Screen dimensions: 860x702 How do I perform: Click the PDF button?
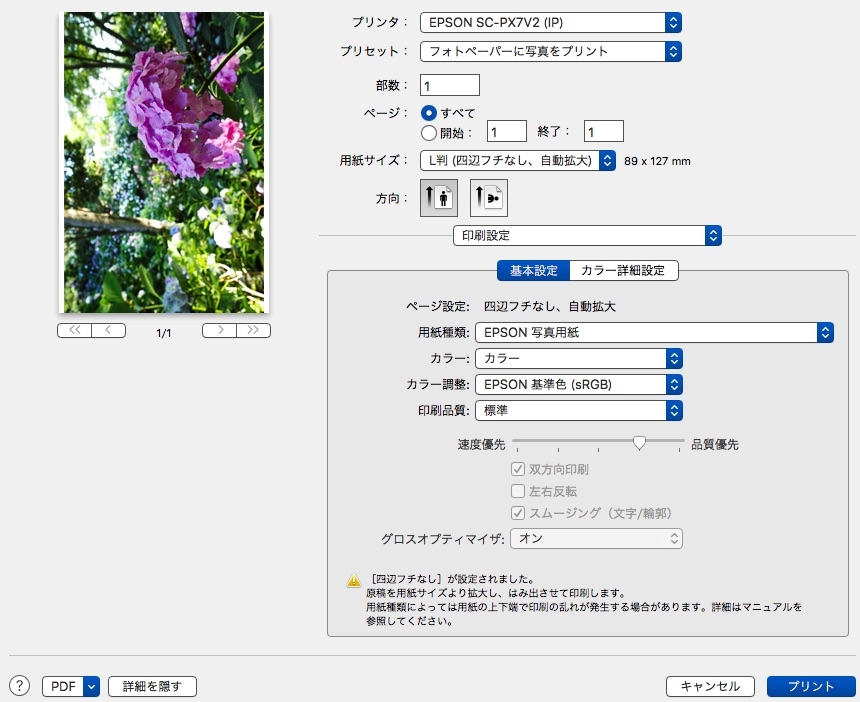click(63, 686)
